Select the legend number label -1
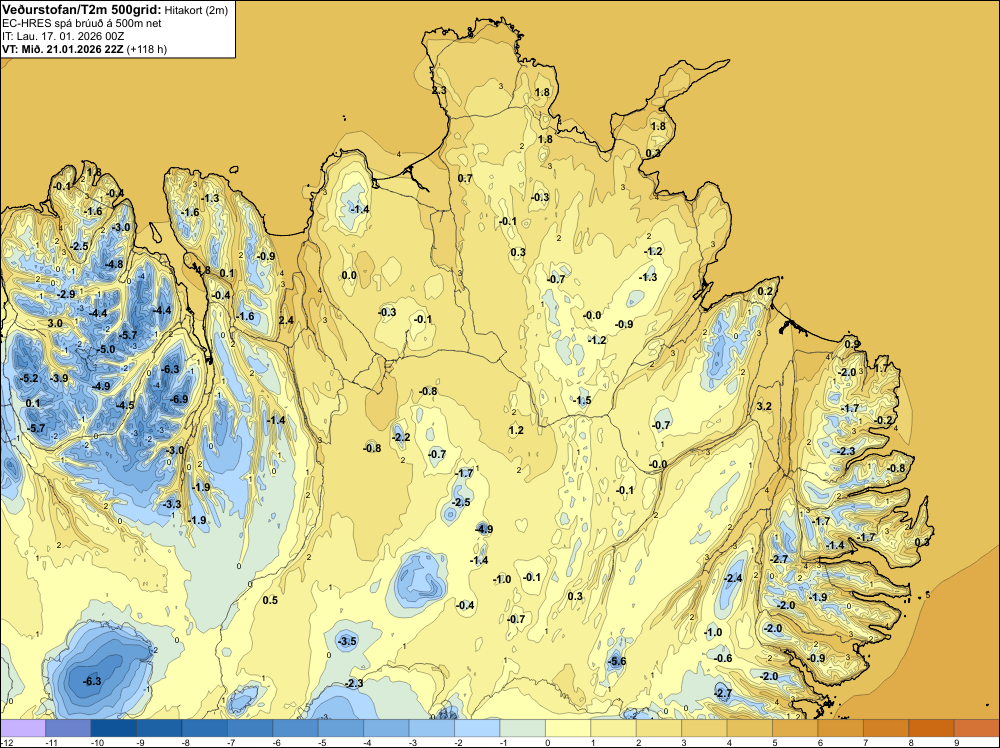The image size is (1000, 748). click(x=506, y=742)
